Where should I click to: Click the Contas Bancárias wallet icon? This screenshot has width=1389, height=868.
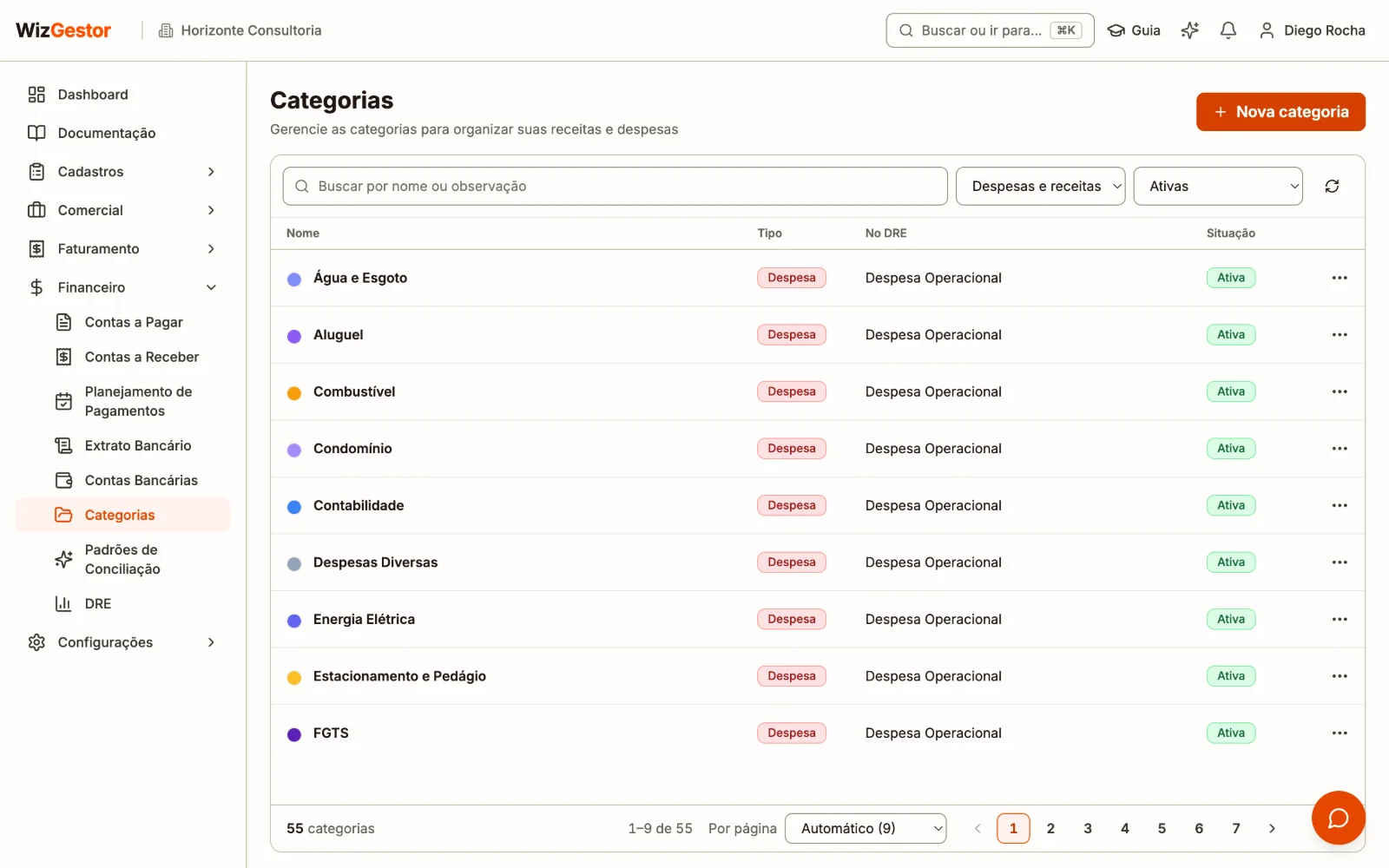click(x=63, y=480)
